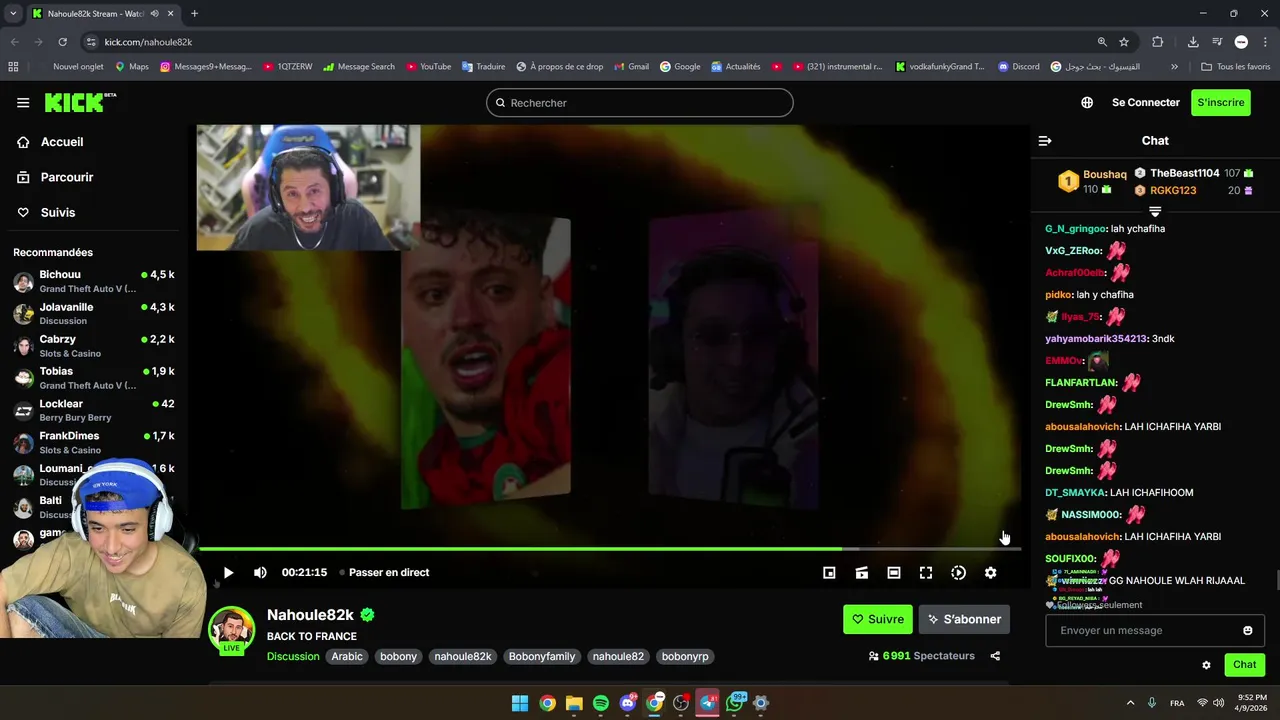Collapse the chat panel with arrow icon
The image size is (1280, 720).
1045,141
